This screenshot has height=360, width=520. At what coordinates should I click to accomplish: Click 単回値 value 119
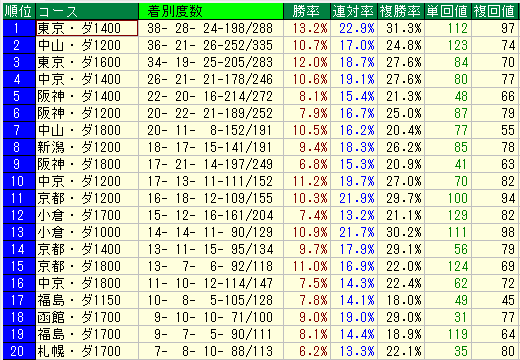click(448, 334)
